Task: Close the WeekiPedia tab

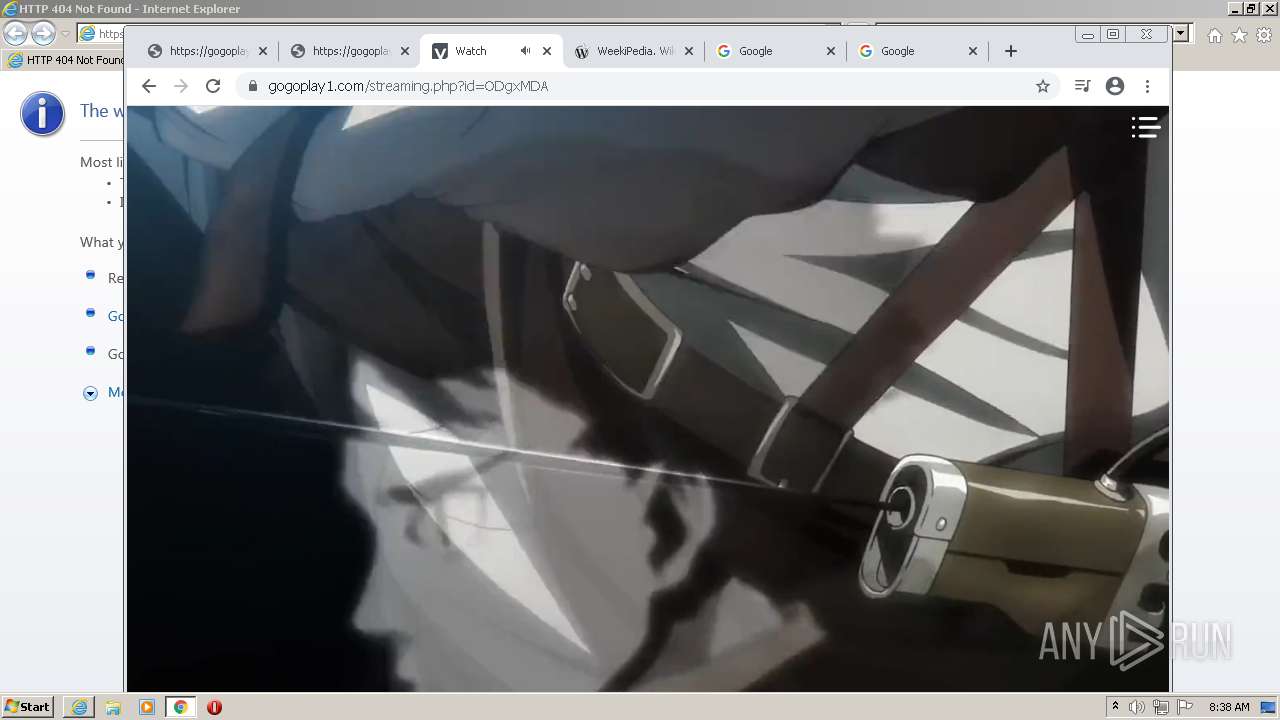Action: [689, 51]
